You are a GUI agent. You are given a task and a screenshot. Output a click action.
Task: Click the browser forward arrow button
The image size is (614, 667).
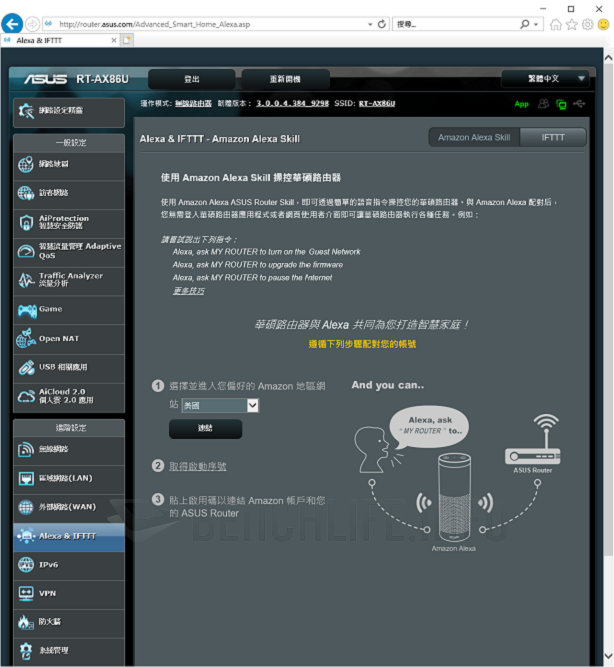click(x=32, y=24)
